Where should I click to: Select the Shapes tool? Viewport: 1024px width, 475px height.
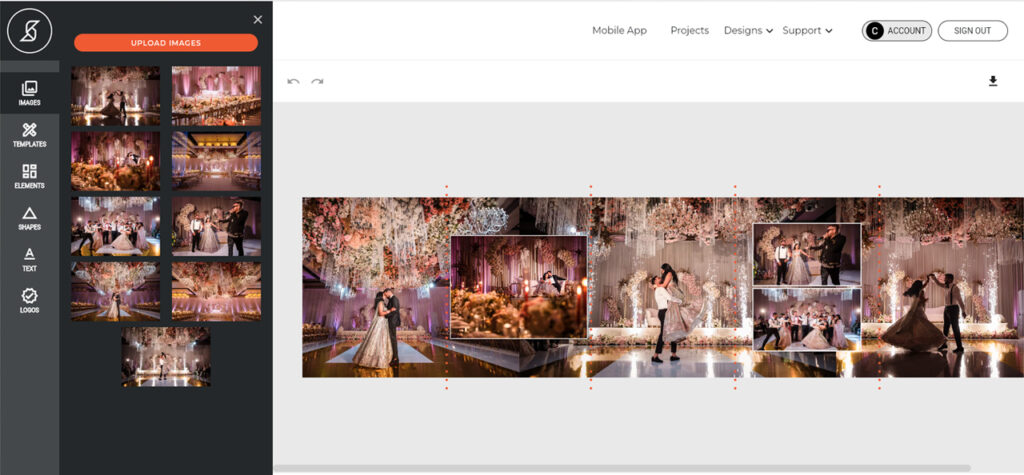29,218
